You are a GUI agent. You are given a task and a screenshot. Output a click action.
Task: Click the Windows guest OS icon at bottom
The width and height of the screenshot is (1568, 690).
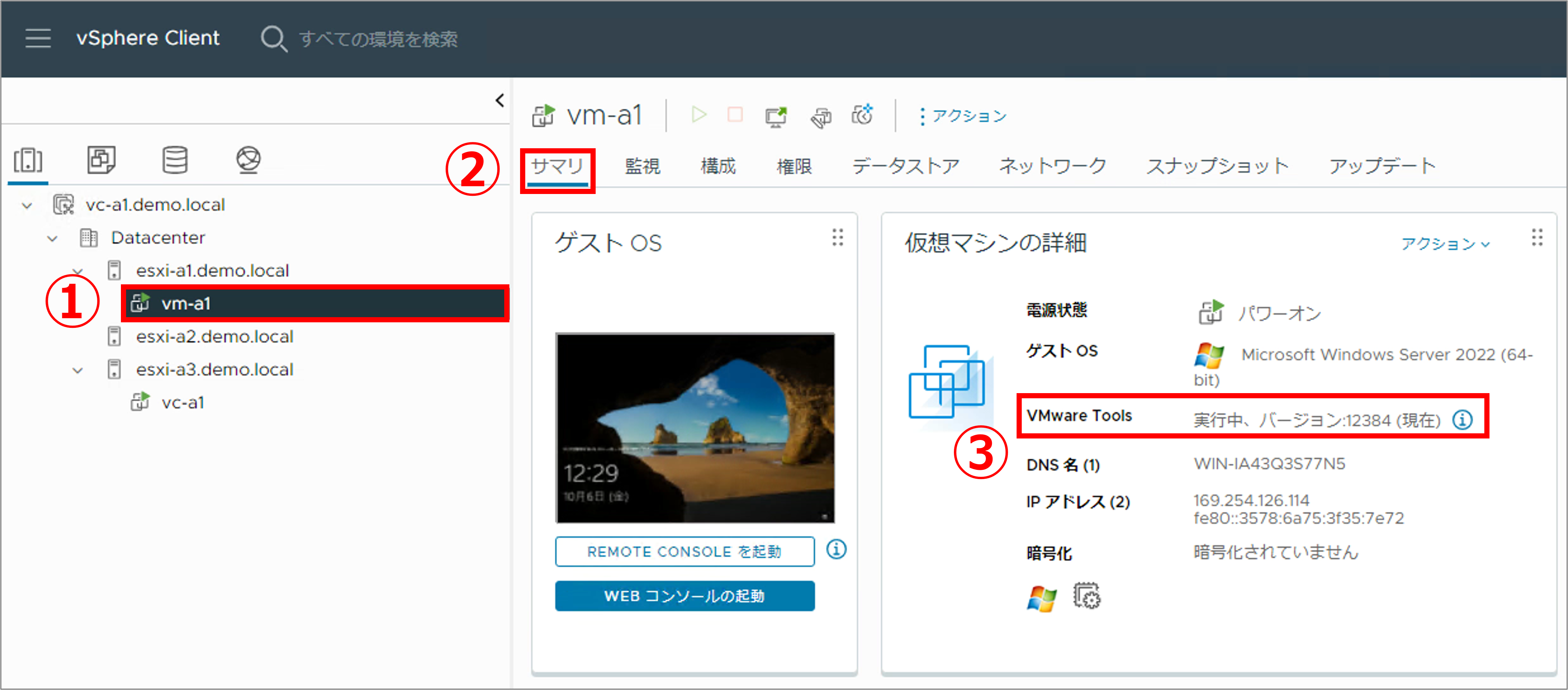(1042, 599)
